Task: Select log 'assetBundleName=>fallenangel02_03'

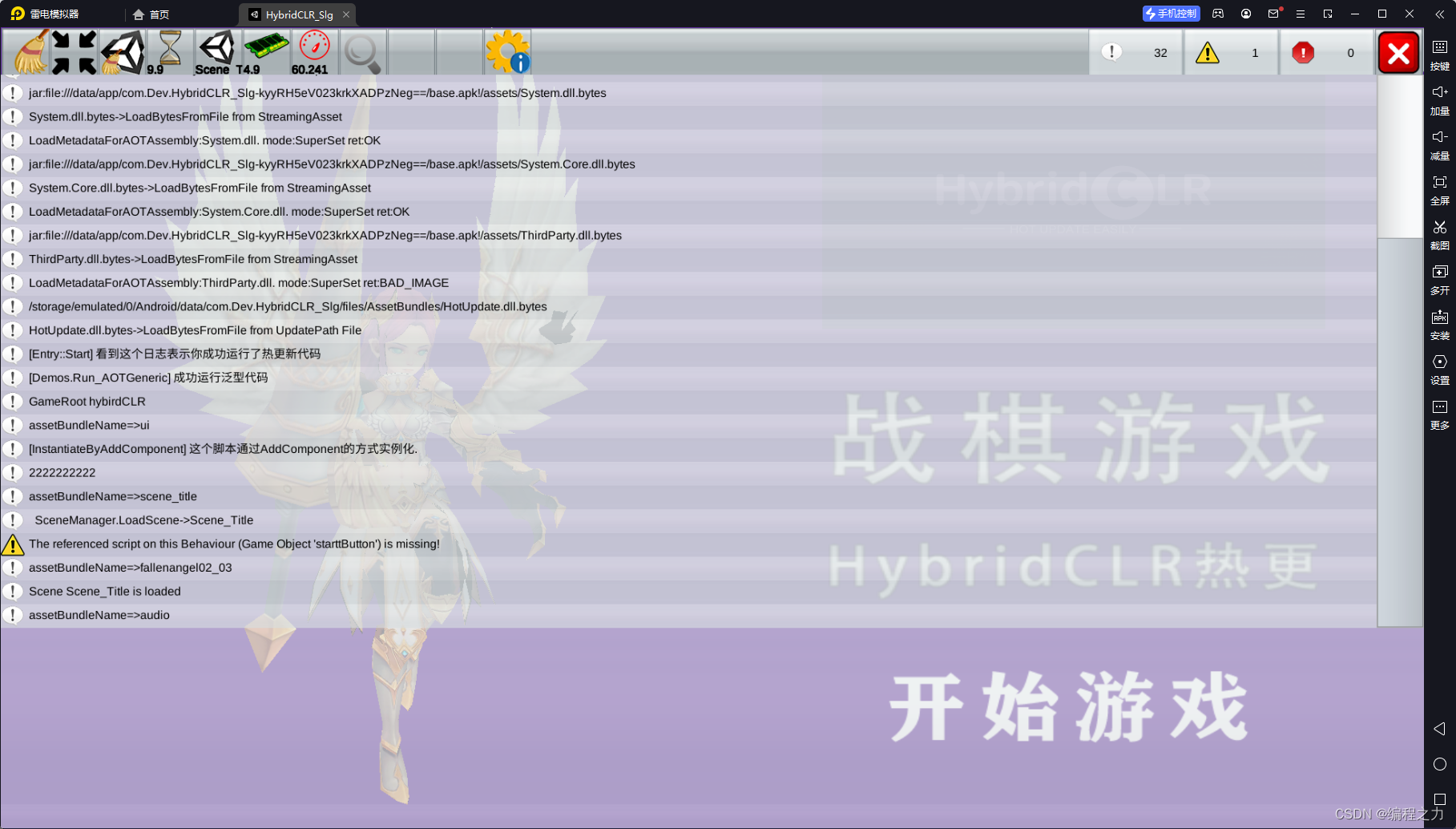Action: pyautogui.click(x=688, y=568)
